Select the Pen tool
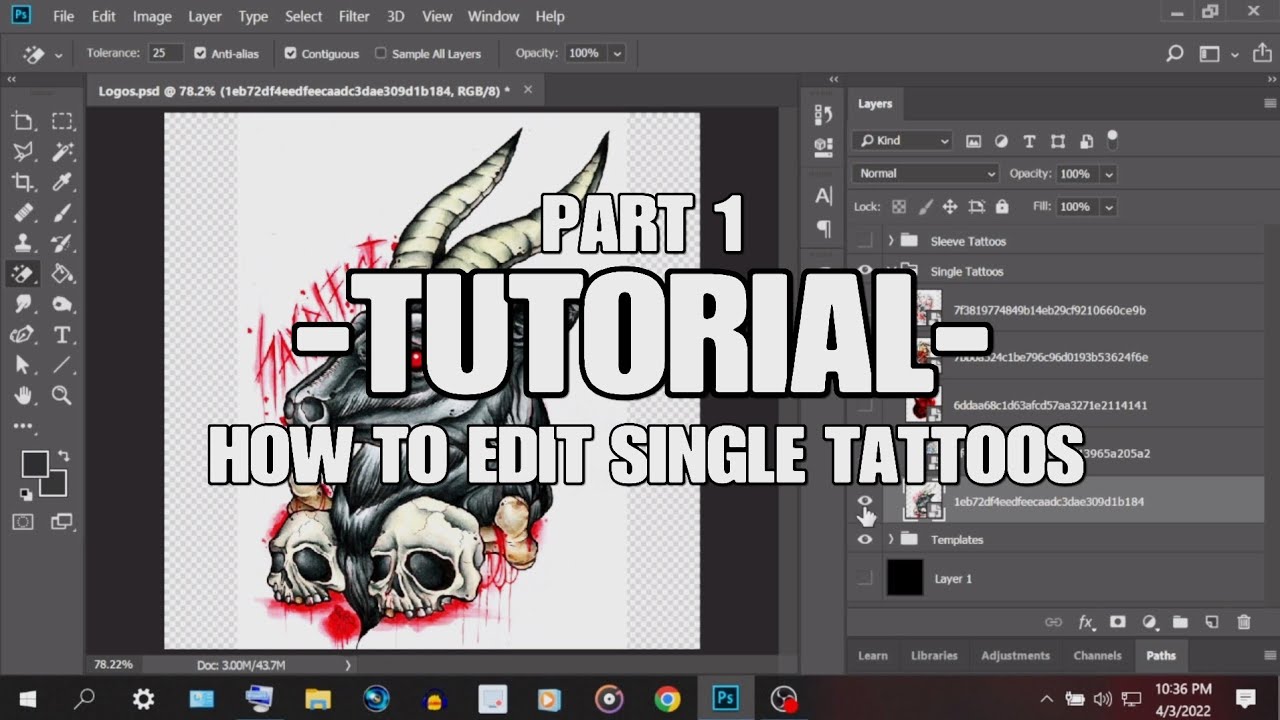Viewport: 1280px width, 720px height. point(22,334)
